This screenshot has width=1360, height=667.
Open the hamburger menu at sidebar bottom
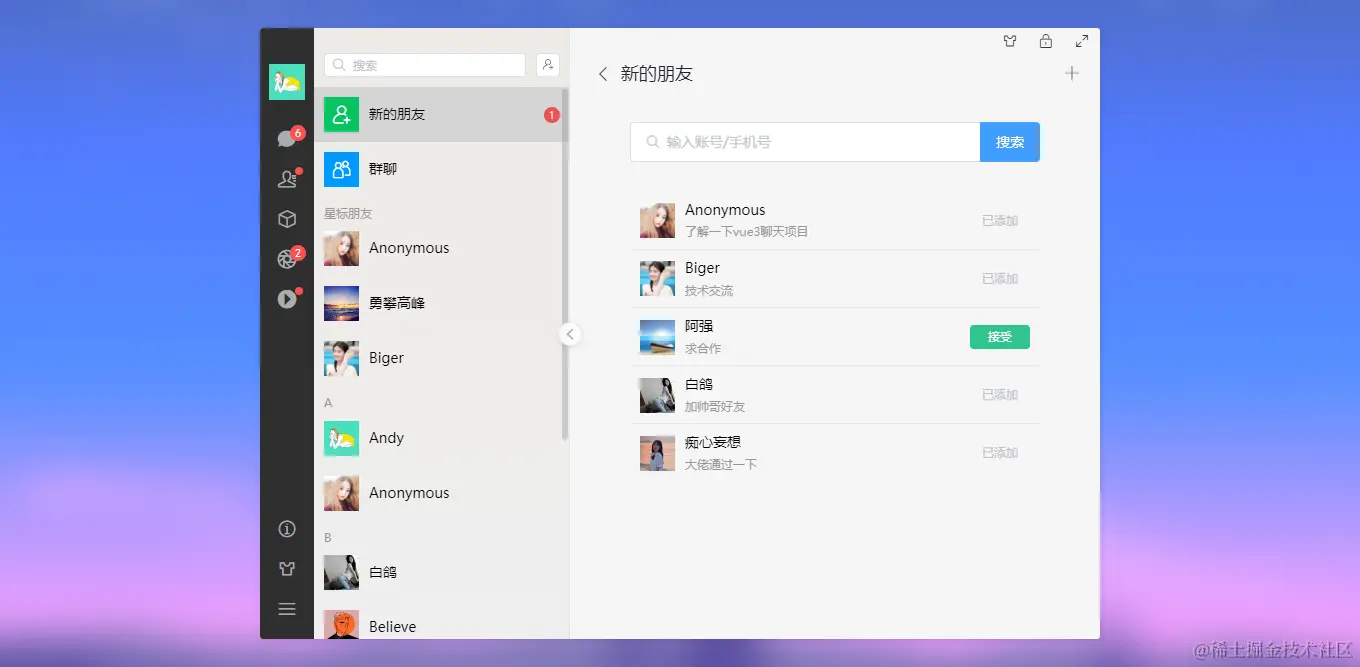pos(287,608)
